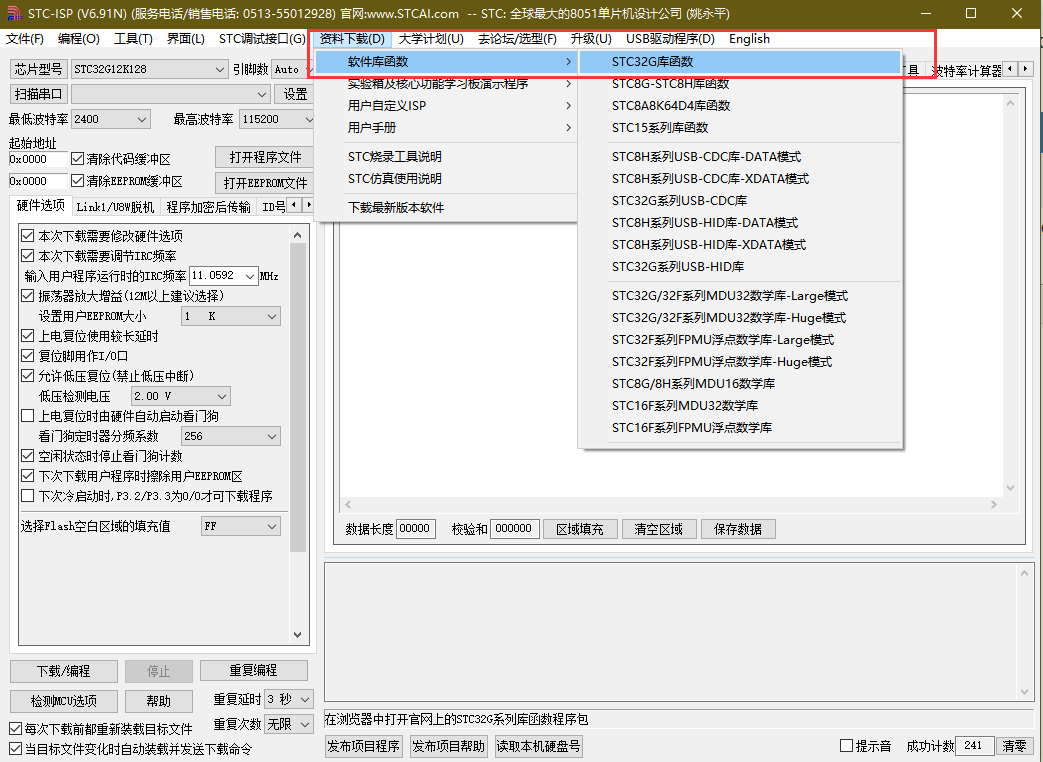Enable the 提示音 checkbox
1043x762 pixels.
(x=846, y=745)
